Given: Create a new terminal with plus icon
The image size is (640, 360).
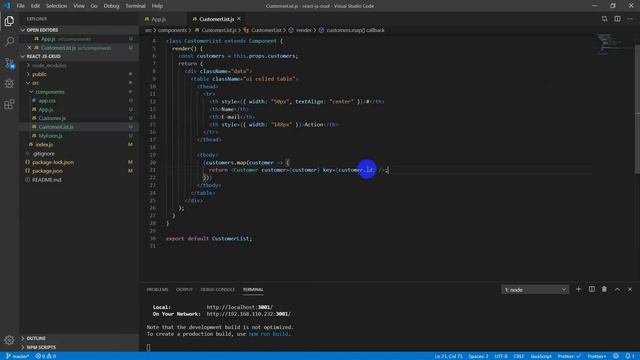Looking at the screenshot, I should (578, 289).
